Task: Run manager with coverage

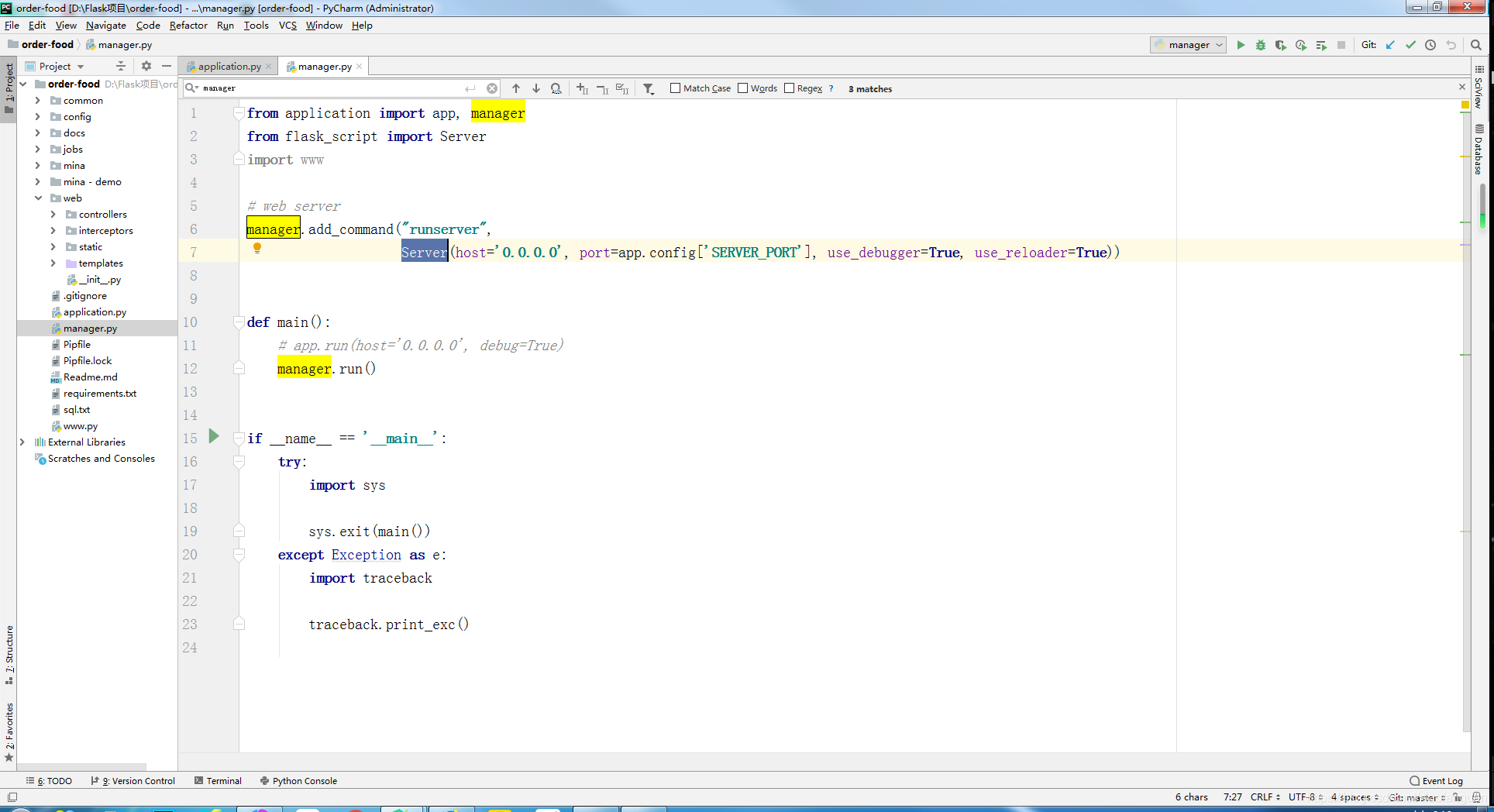Action: (1281, 45)
